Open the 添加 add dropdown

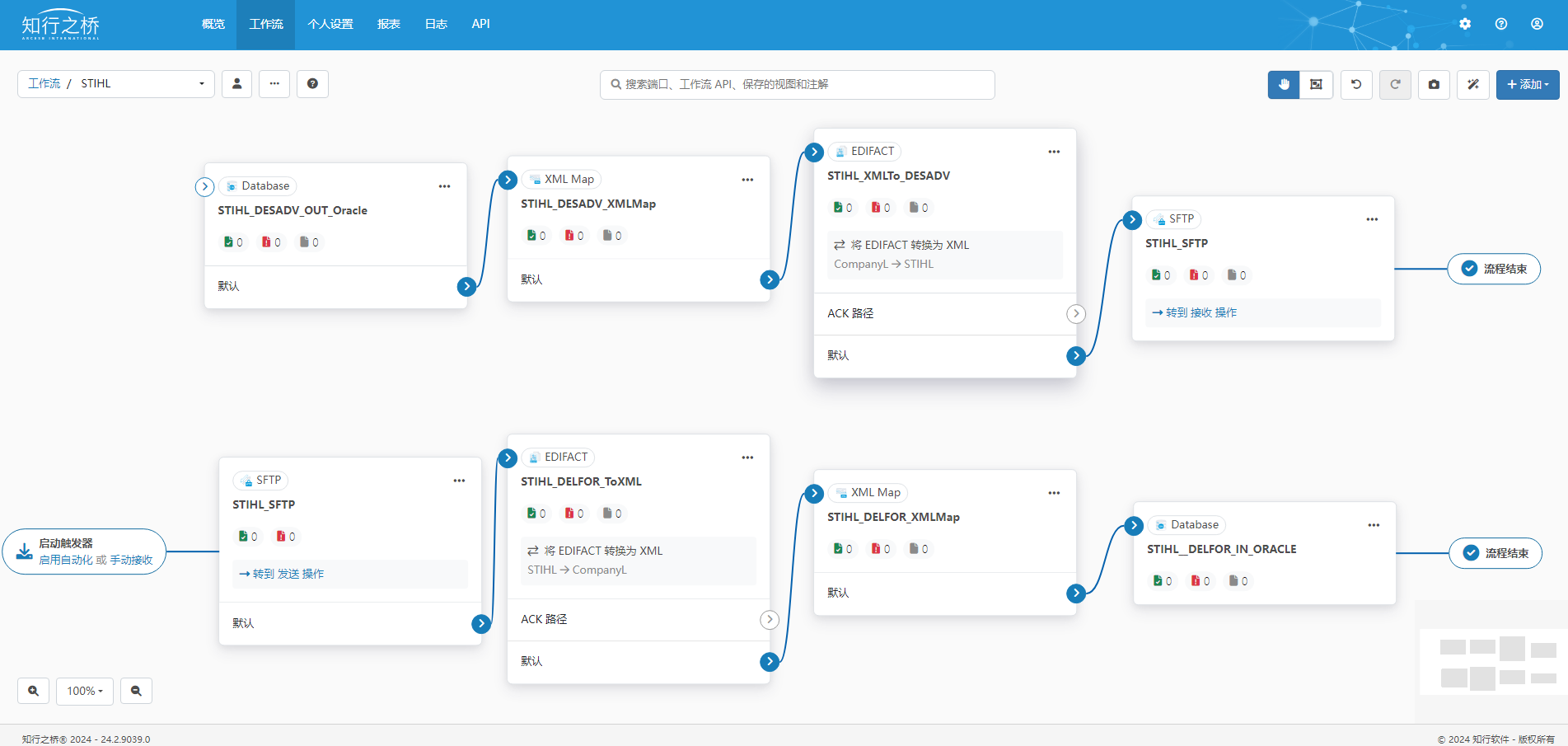click(1528, 84)
